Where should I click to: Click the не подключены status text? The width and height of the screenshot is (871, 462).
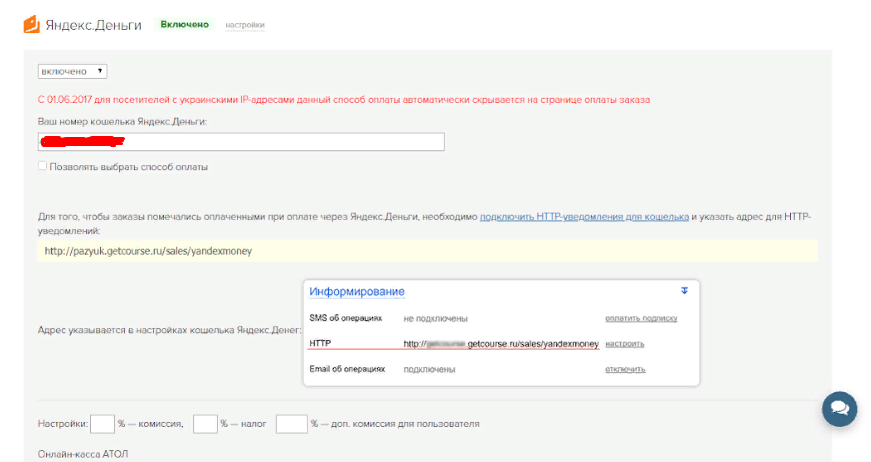[x=436, y=318]
